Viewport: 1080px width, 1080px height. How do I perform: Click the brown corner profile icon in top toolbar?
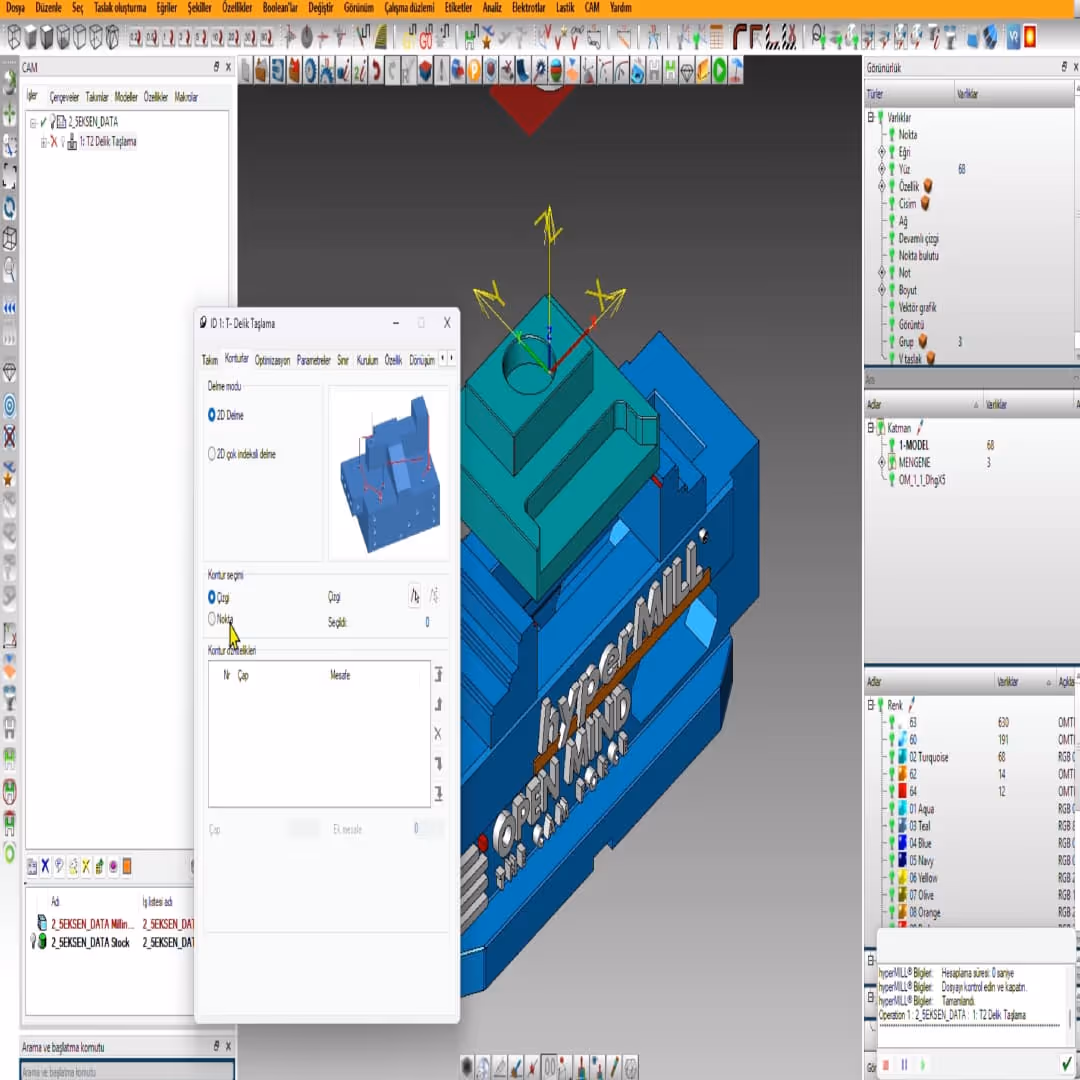[740, 37]
